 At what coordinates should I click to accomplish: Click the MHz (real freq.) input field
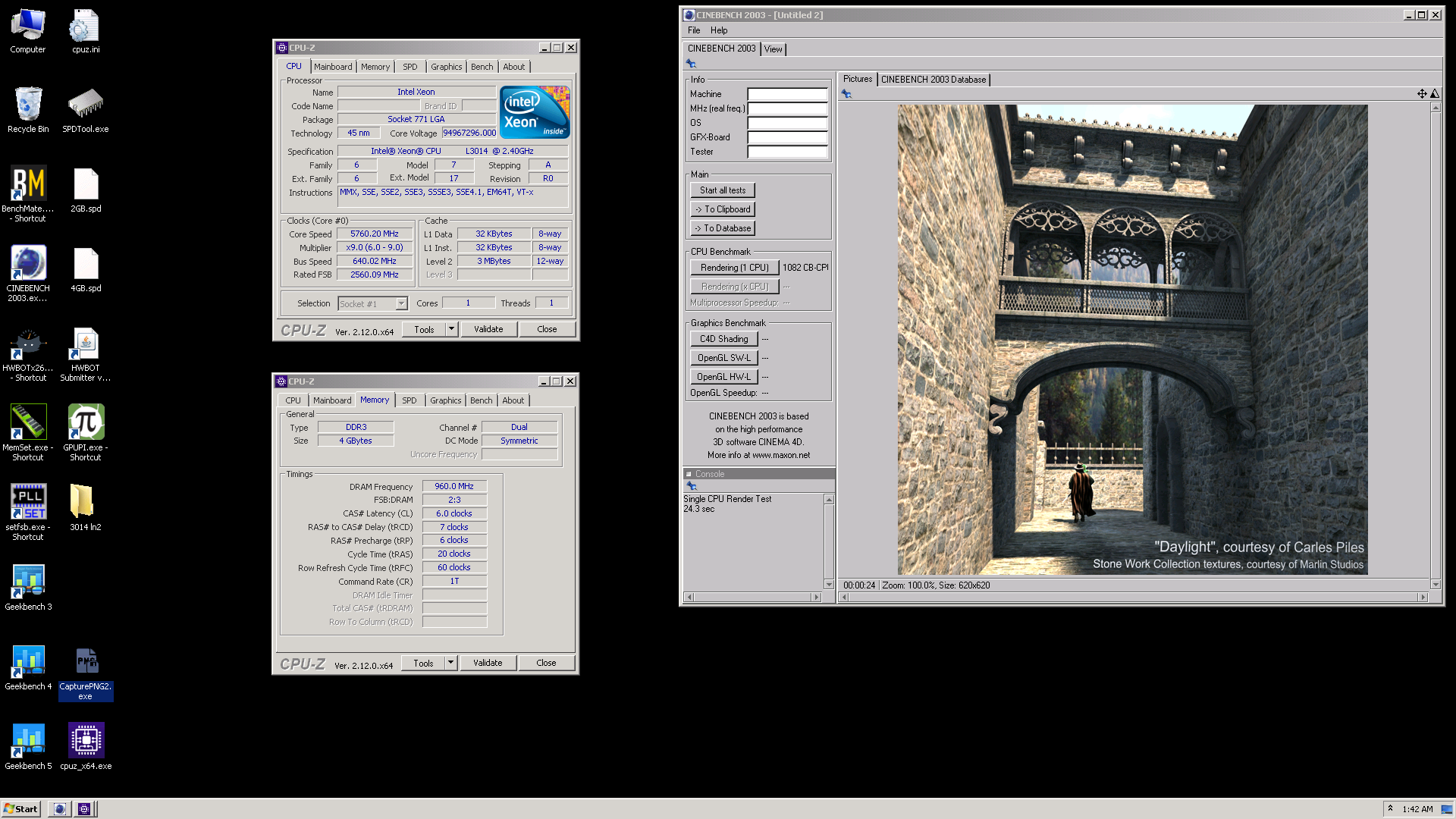787,108
